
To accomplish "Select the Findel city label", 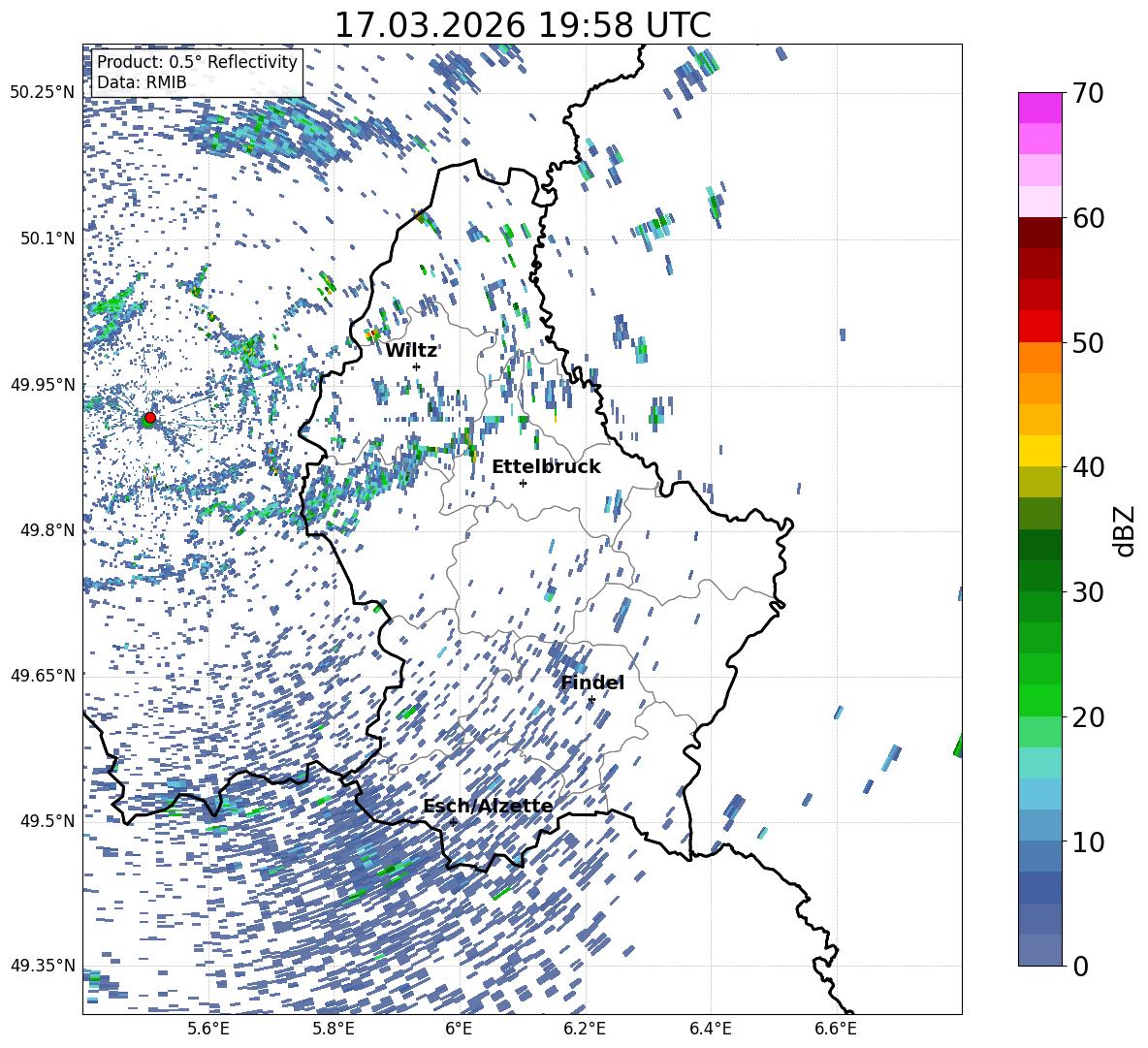I will coord(592,683).
